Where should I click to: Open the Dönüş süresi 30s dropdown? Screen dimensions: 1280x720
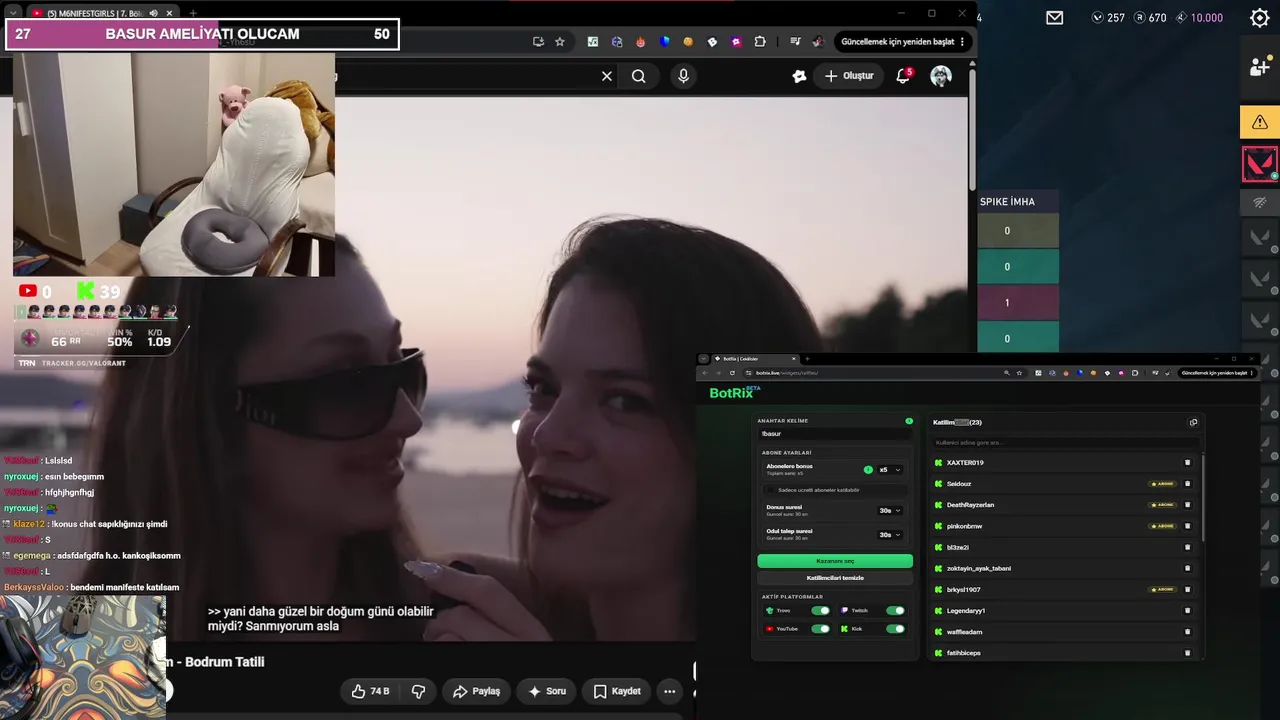point(890,510)
